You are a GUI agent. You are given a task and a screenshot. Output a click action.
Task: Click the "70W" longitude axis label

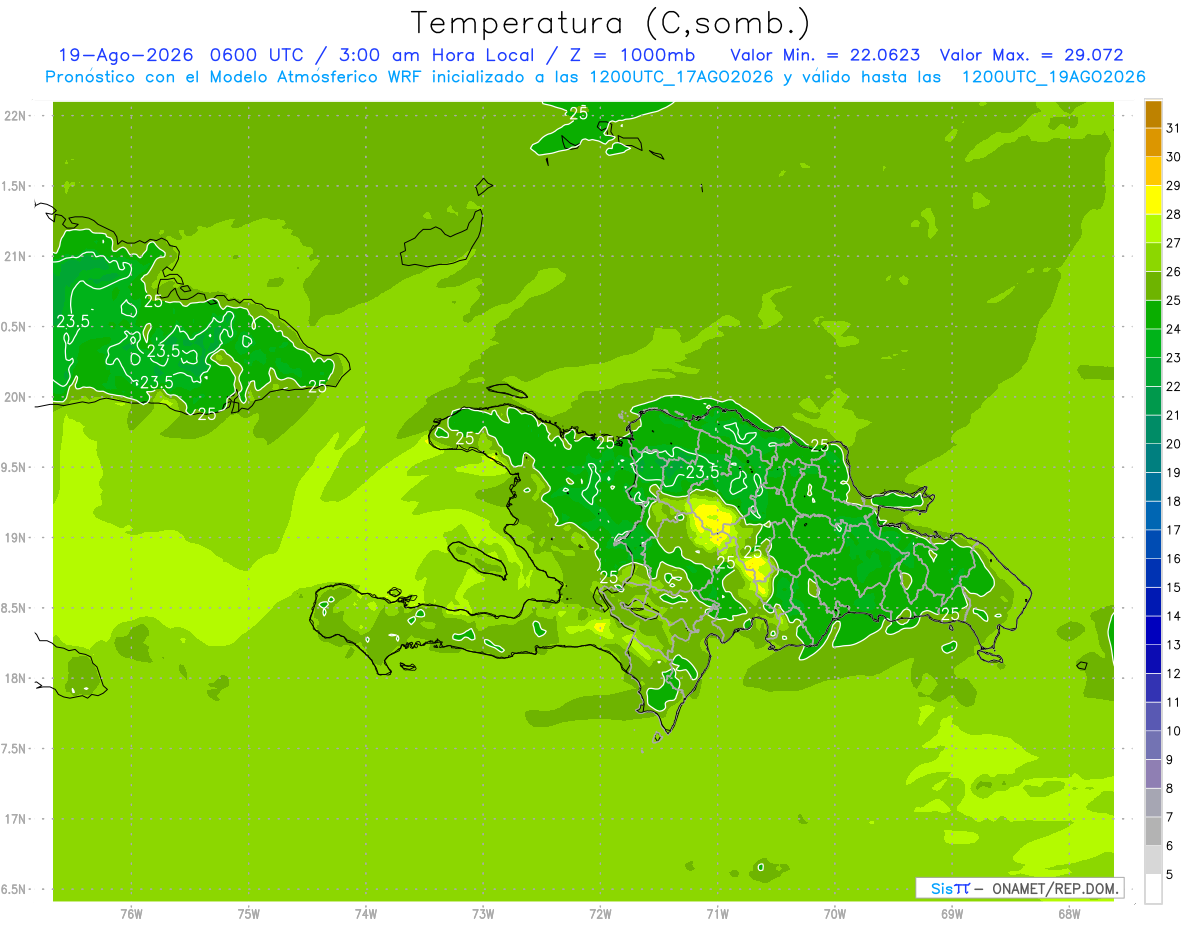coord(834,914)
